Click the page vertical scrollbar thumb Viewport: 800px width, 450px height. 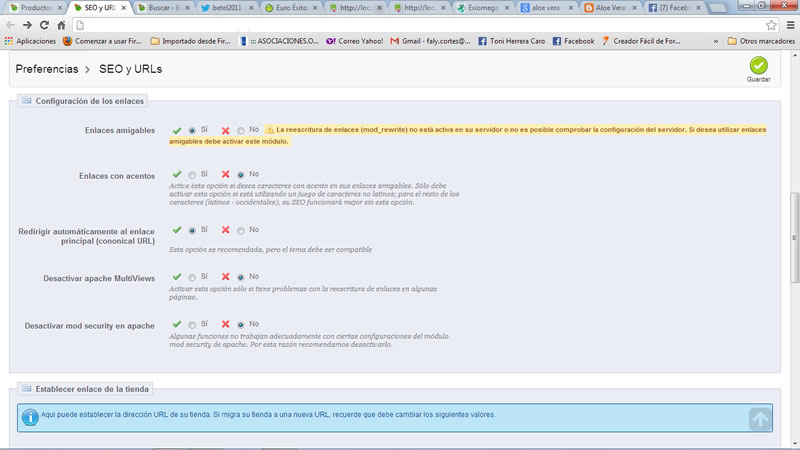(x=794, y=237)
